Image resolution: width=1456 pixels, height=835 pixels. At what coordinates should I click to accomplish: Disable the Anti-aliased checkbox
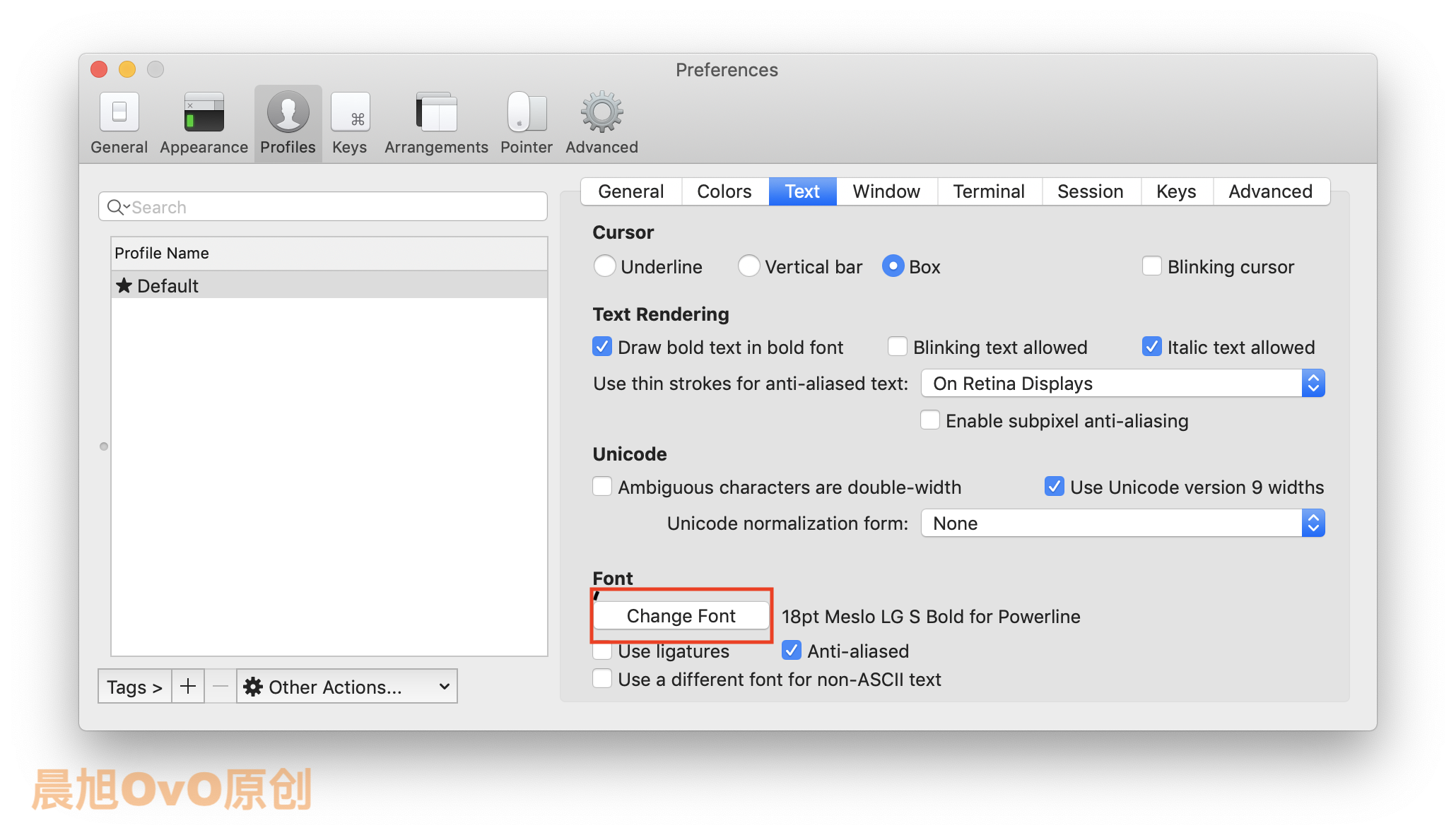pyautogui.click(x=792, y=651)
